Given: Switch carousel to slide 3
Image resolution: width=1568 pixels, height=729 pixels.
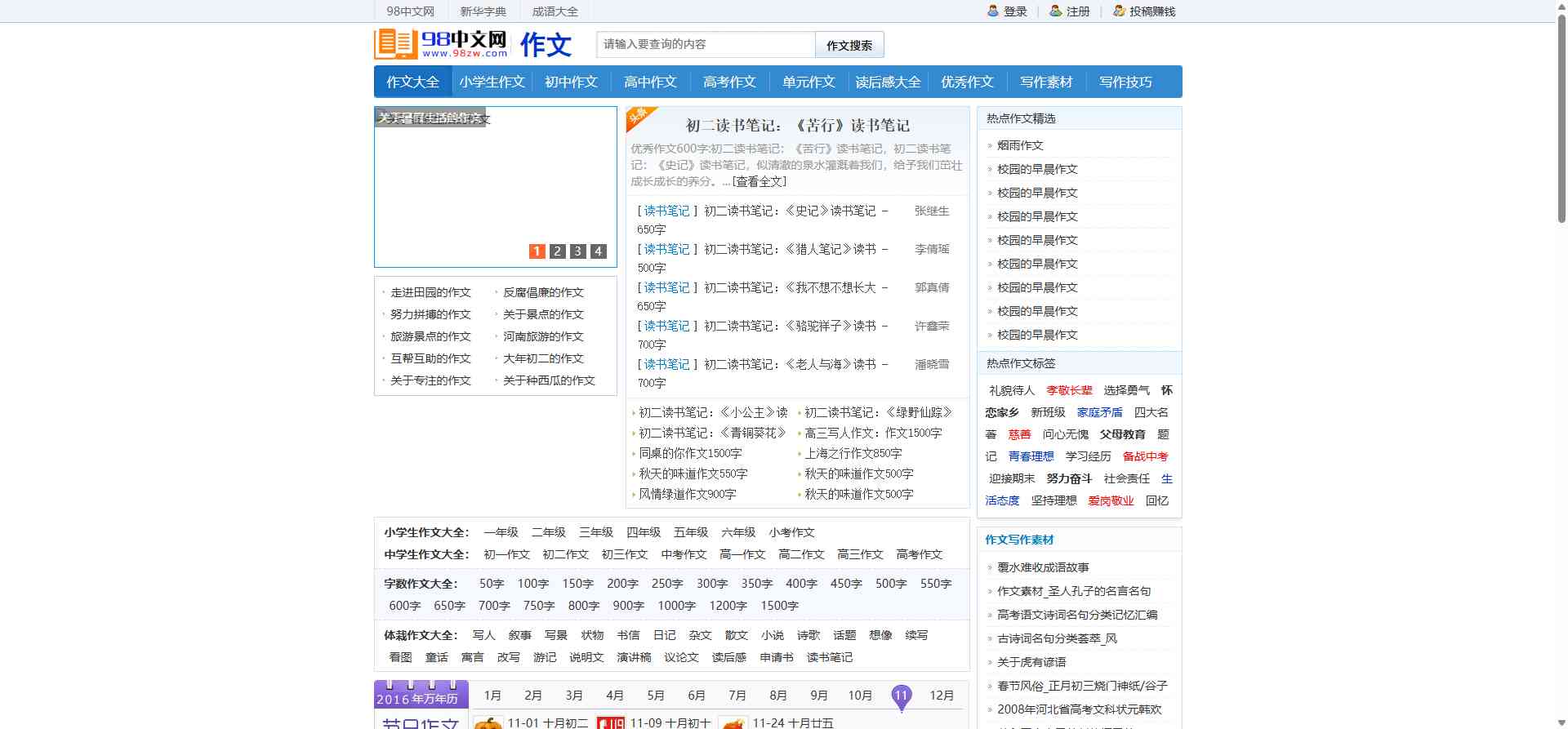Looking at the screenshot, I should (577, 251).
